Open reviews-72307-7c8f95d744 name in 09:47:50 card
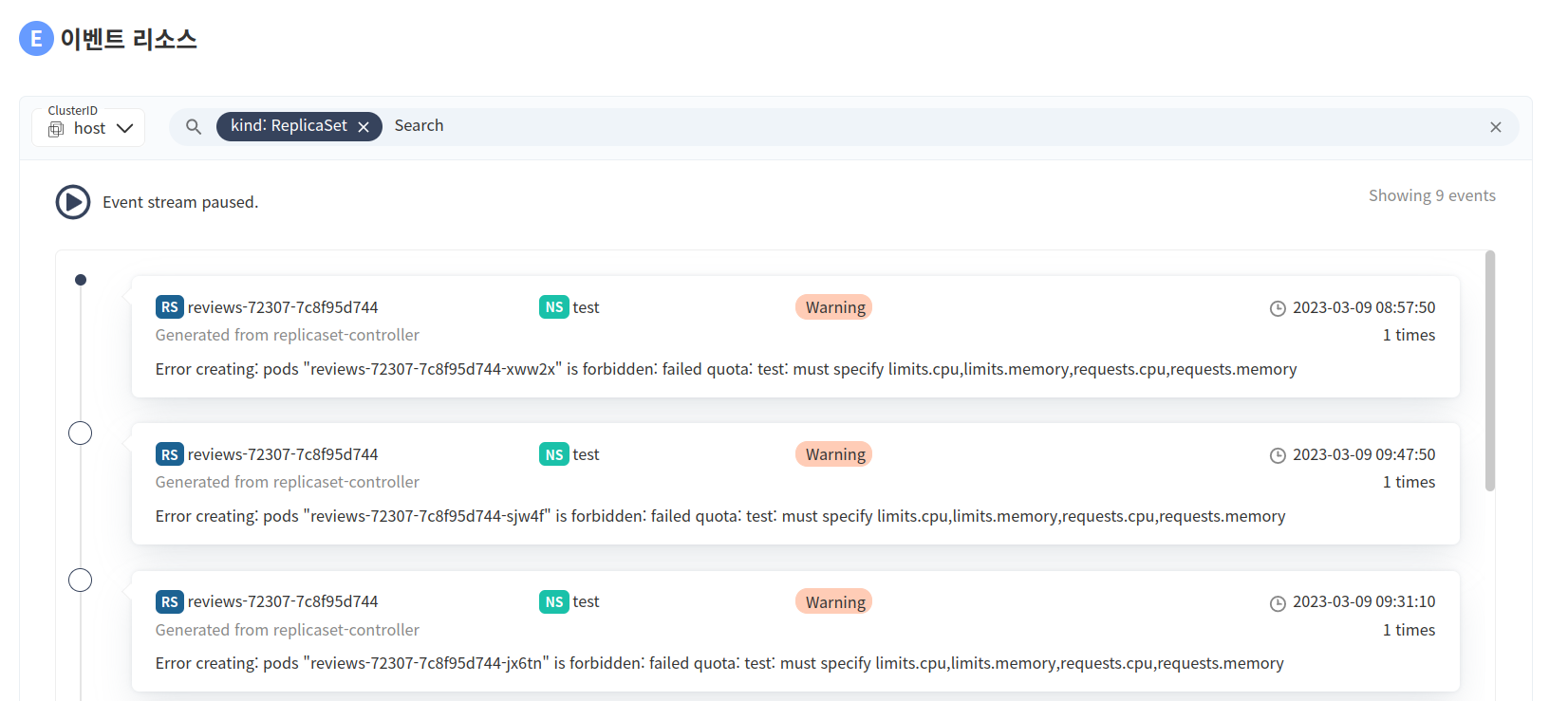The image size is (1568, 701). (x=283, y=454)
